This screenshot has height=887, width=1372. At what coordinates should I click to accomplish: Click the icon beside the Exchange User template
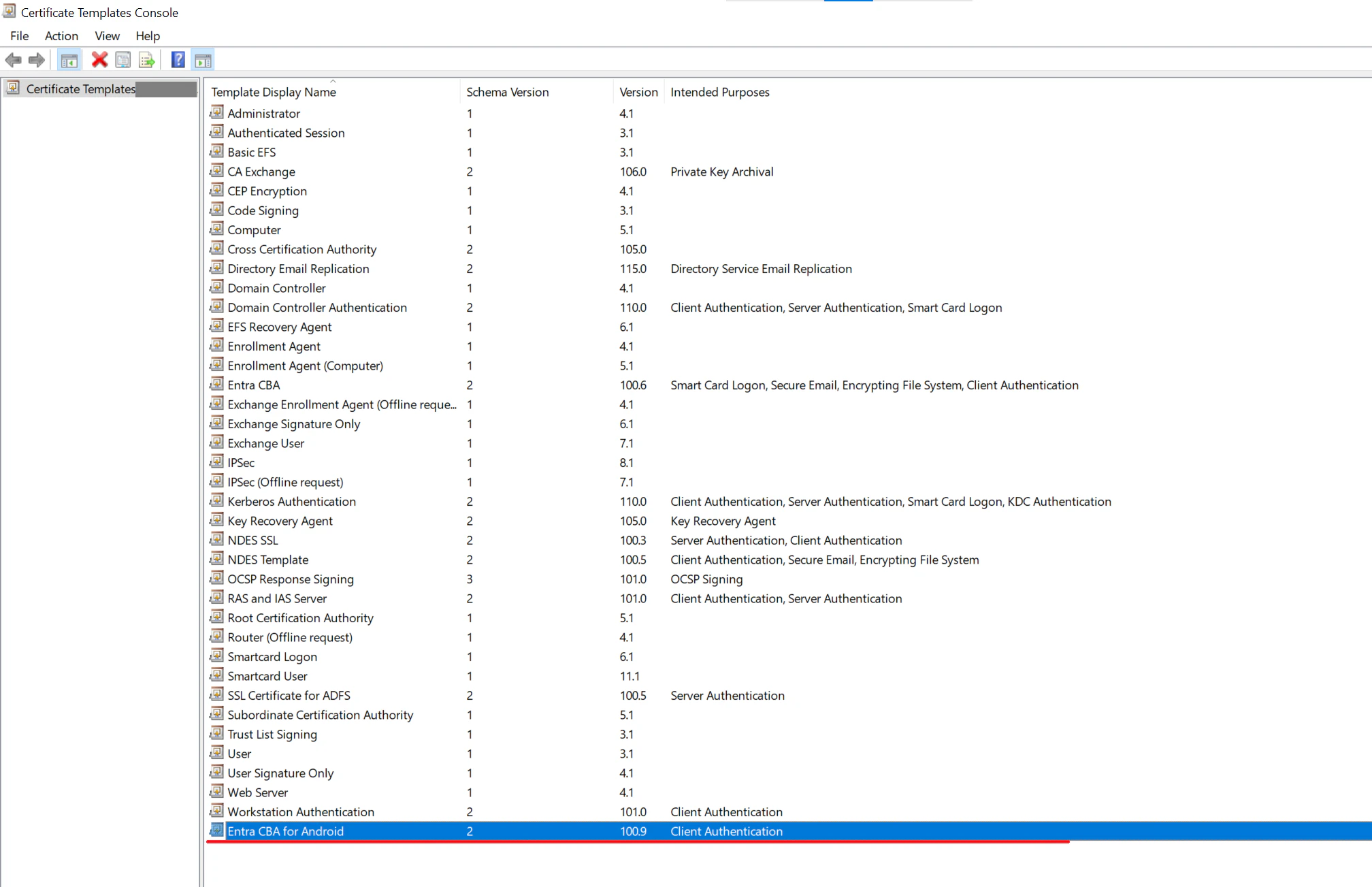tap(217, 442)
